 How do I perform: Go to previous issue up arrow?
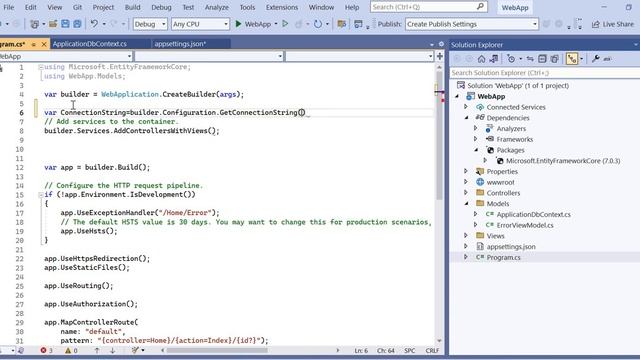click(x=97, y=350)
